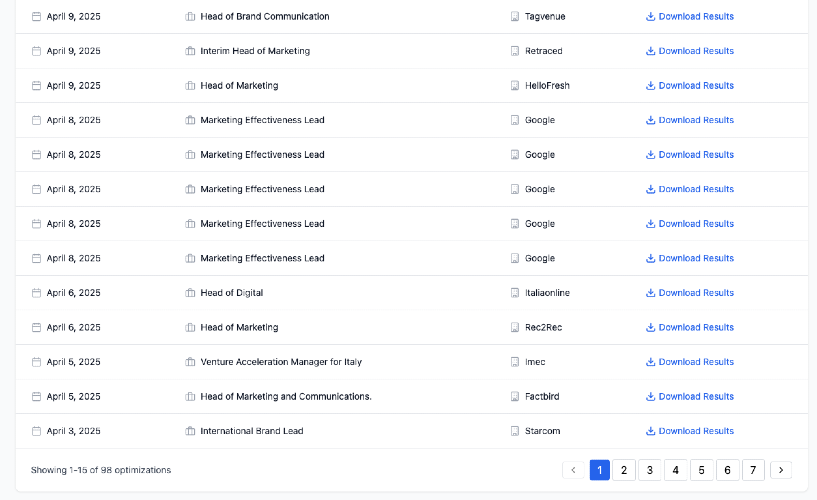Select the 'Interim Head of Marketing' job title

click(255, 51)
